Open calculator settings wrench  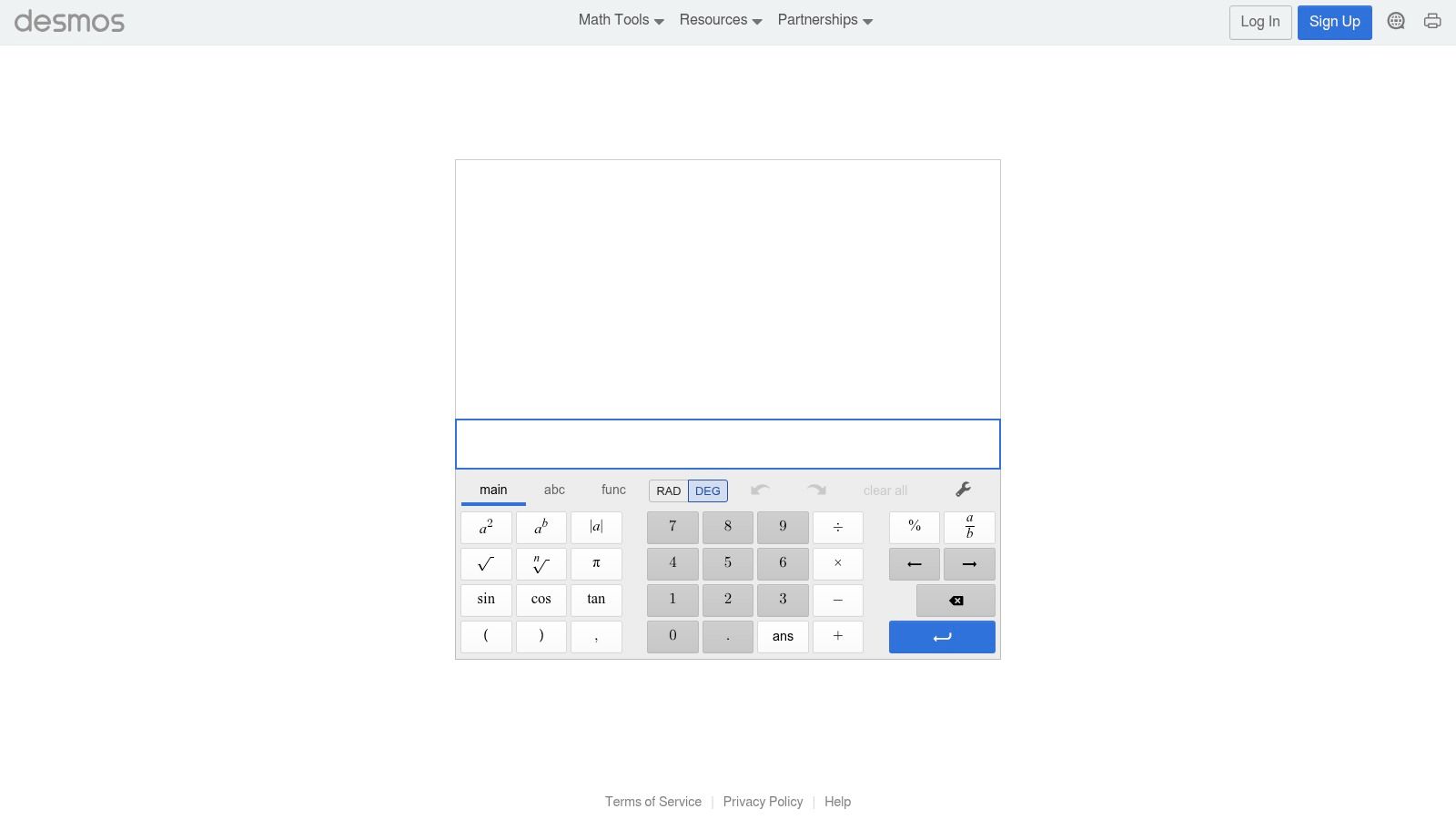963,490
